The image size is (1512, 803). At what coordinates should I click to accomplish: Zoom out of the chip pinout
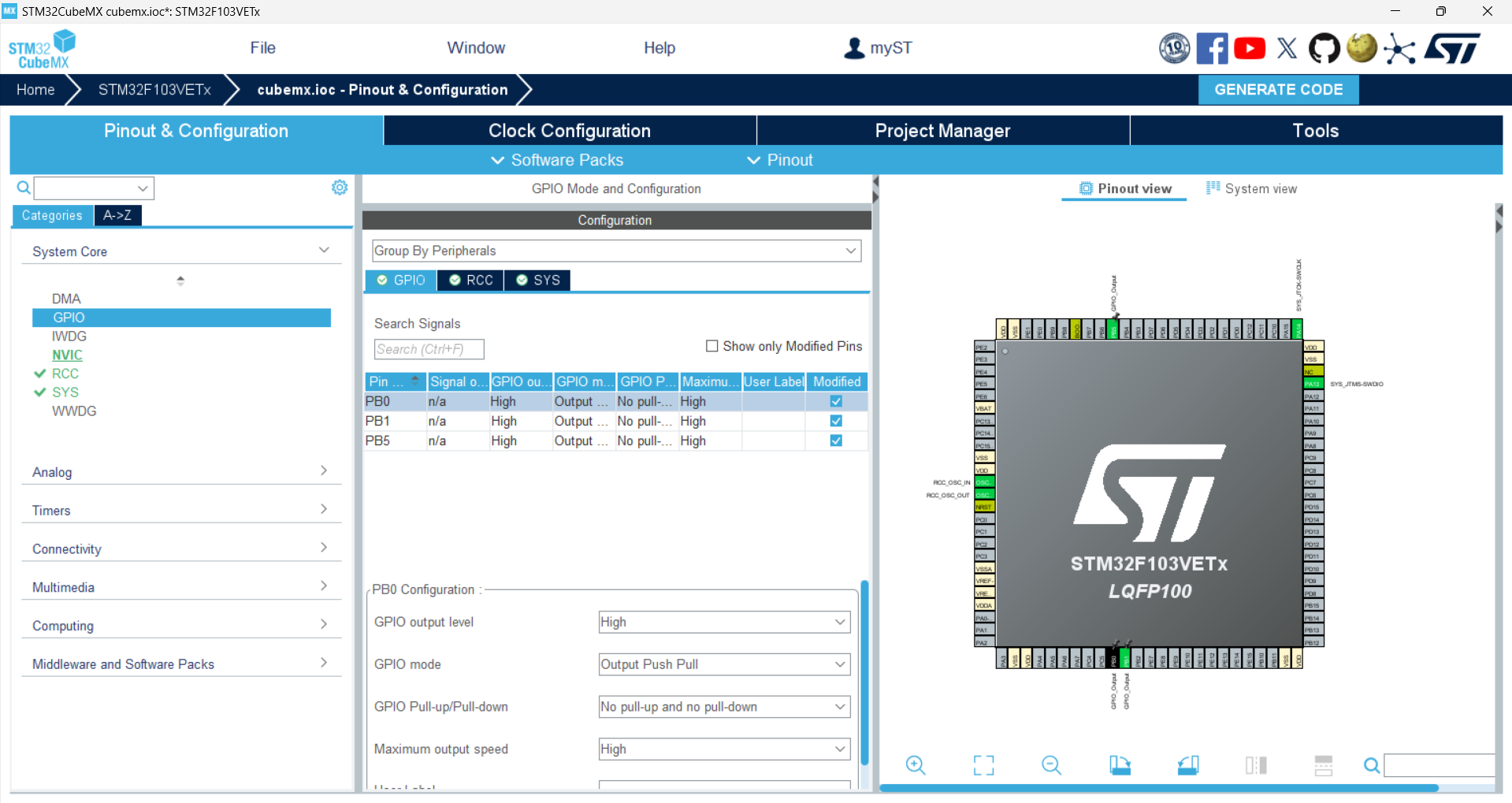(1051, 764)
